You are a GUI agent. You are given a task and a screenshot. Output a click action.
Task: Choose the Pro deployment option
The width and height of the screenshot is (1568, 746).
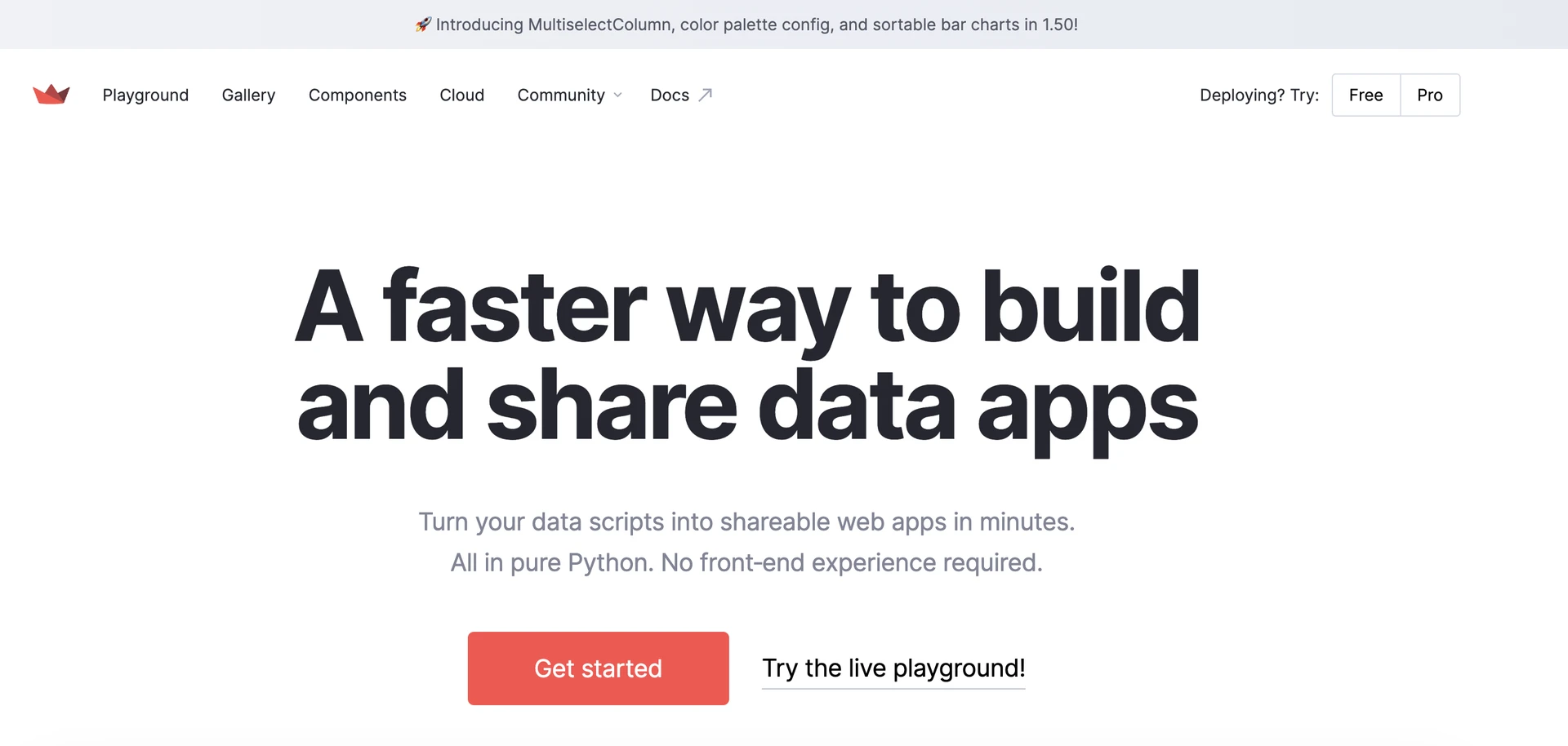[1429, 95]
